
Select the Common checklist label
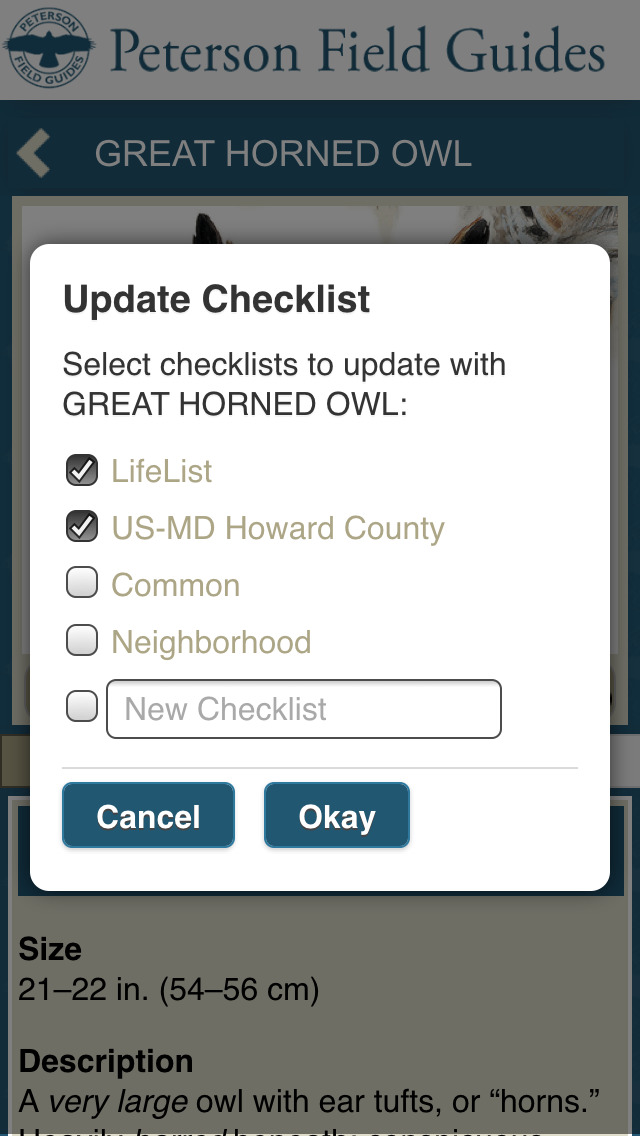176,585
